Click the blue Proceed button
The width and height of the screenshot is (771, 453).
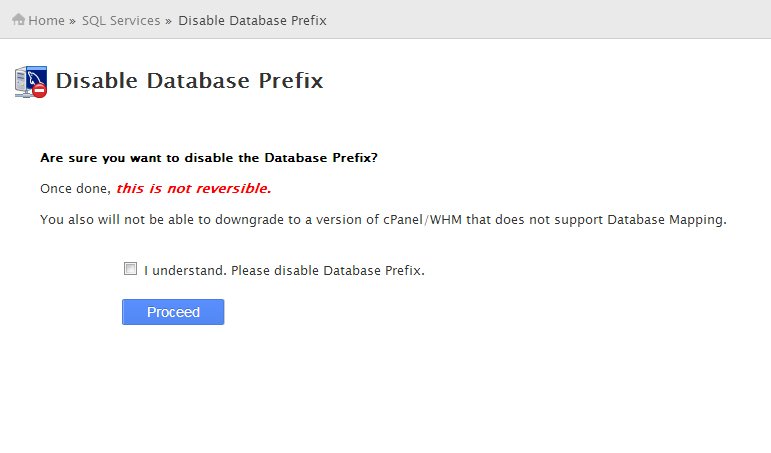[173, 312]
